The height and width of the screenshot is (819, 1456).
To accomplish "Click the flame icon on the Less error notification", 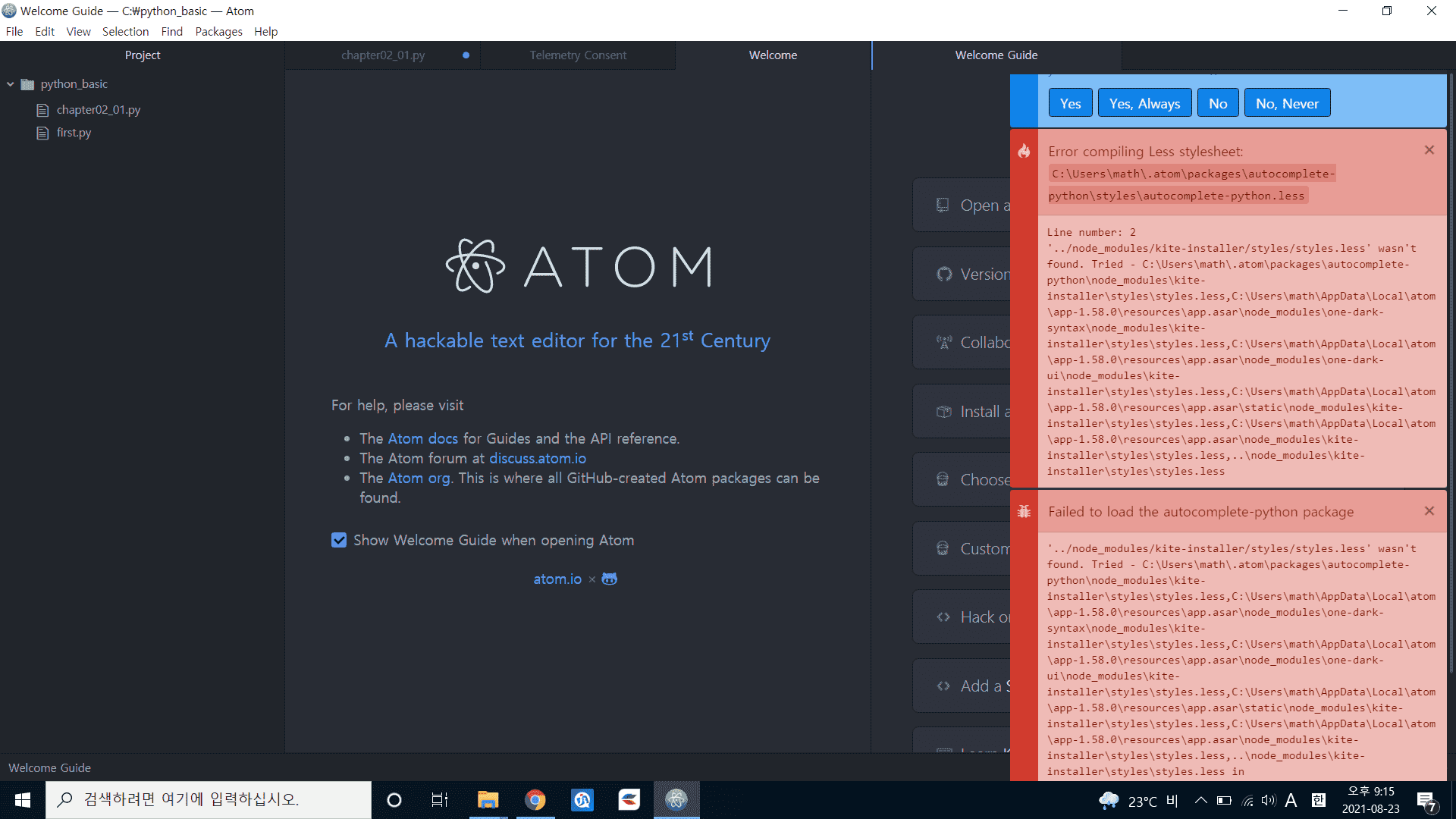I will pos(1024,151).
